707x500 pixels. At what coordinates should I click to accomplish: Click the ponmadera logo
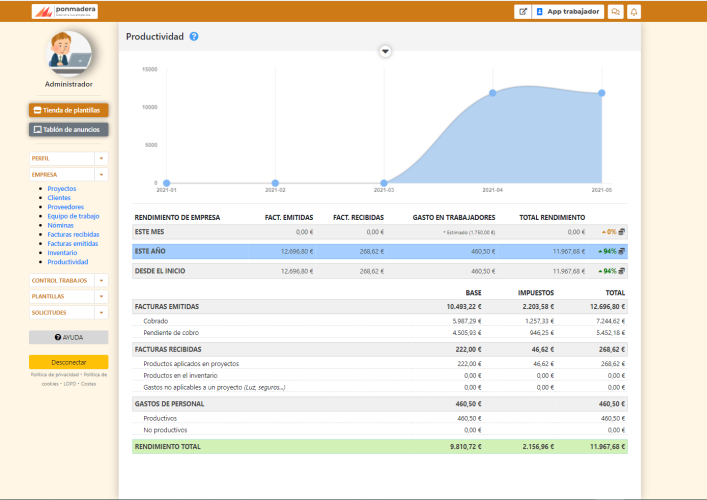coord(64,12)
